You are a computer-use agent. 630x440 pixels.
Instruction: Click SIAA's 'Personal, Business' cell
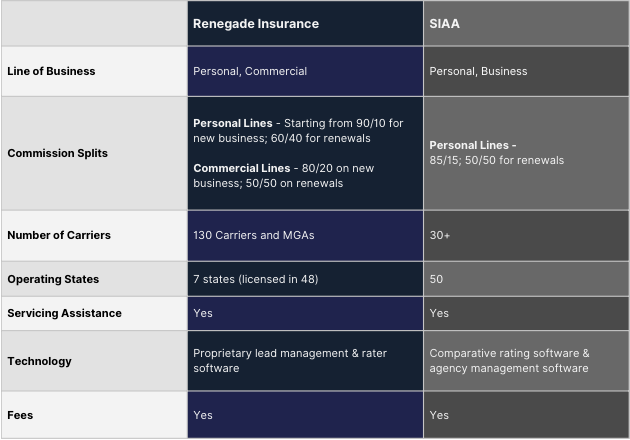(x=478, y=71)
